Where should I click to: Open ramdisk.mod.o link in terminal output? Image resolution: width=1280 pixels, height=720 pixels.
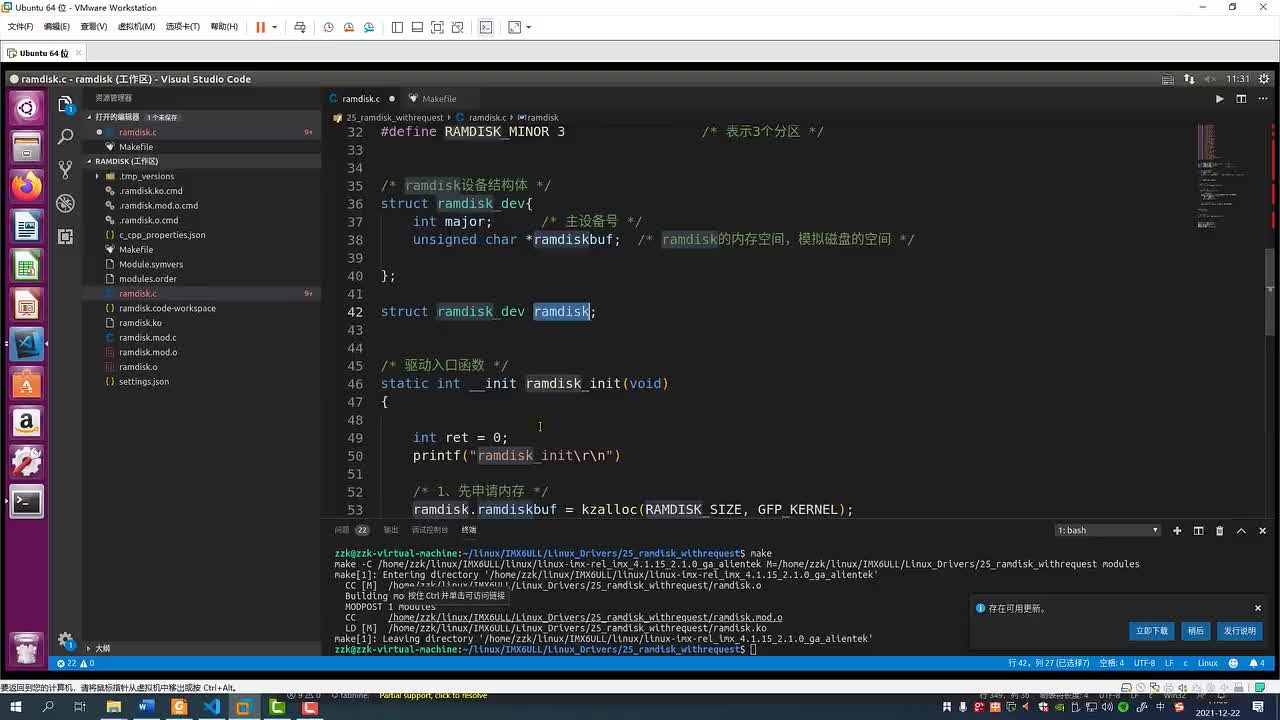(x=585, y=617)
